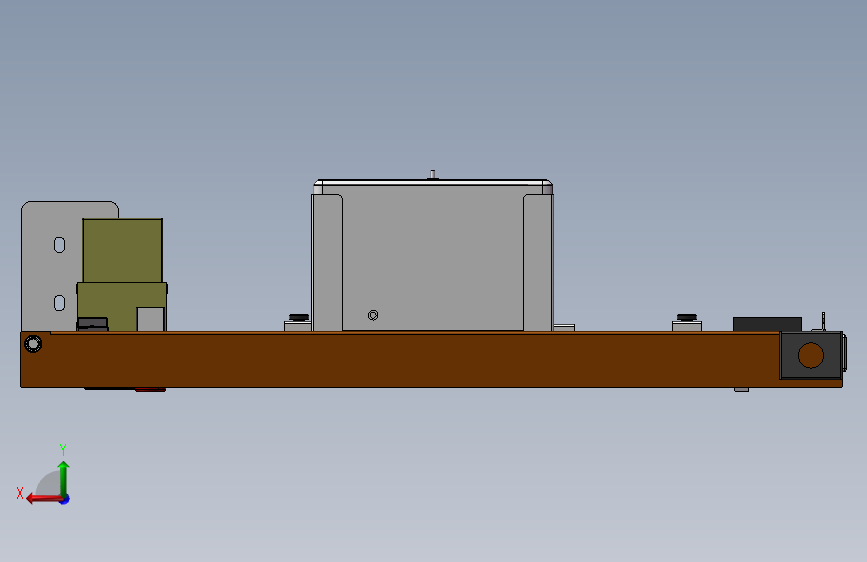Click the black bolt head right of housing

click(x=687, y=317)
